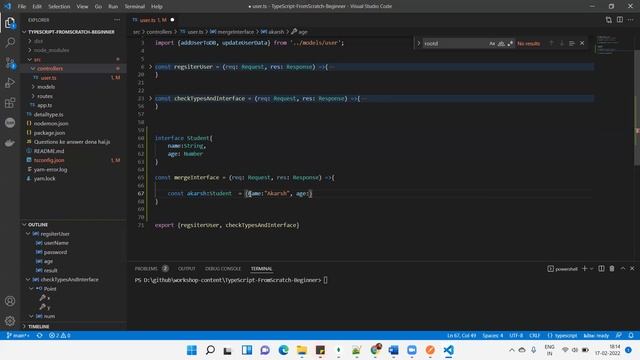Open editor More Actions ellipsis
This screenshot has height=360, width=640.
pos(631,20)
